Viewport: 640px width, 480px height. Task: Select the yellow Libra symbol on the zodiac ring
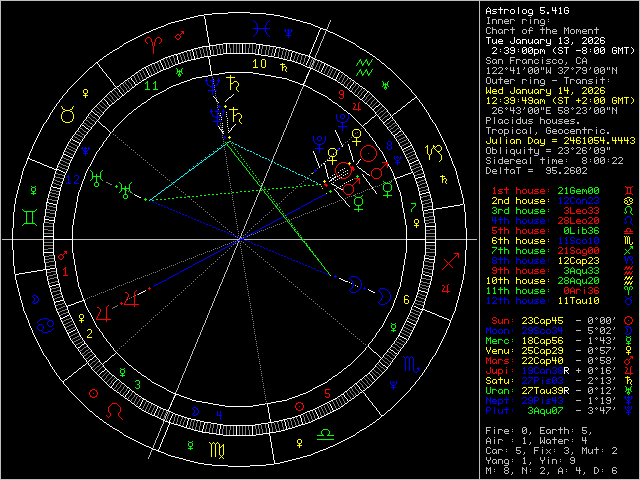[x=326, y=437]
